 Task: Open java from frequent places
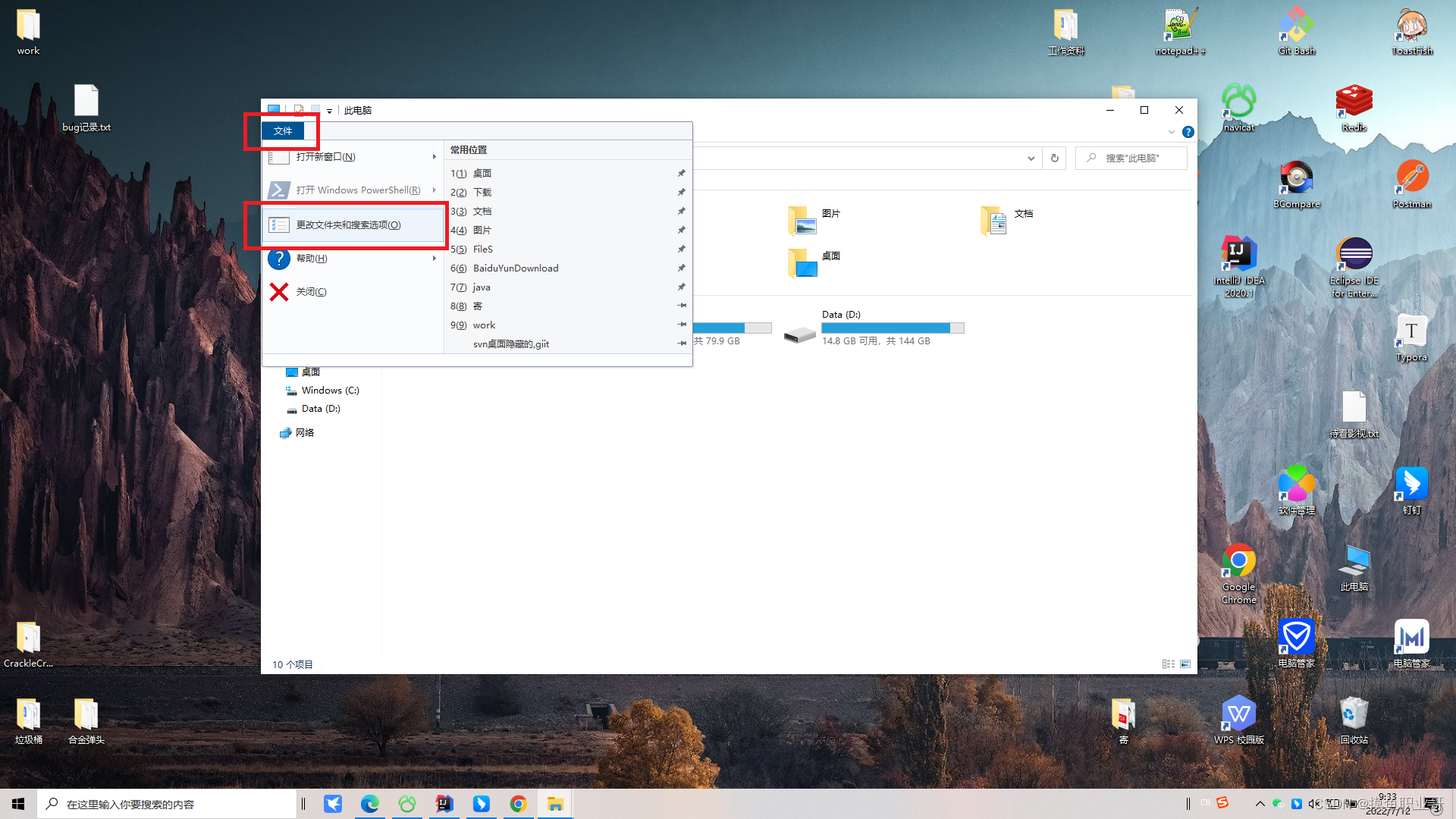click(x=482, y=287)
